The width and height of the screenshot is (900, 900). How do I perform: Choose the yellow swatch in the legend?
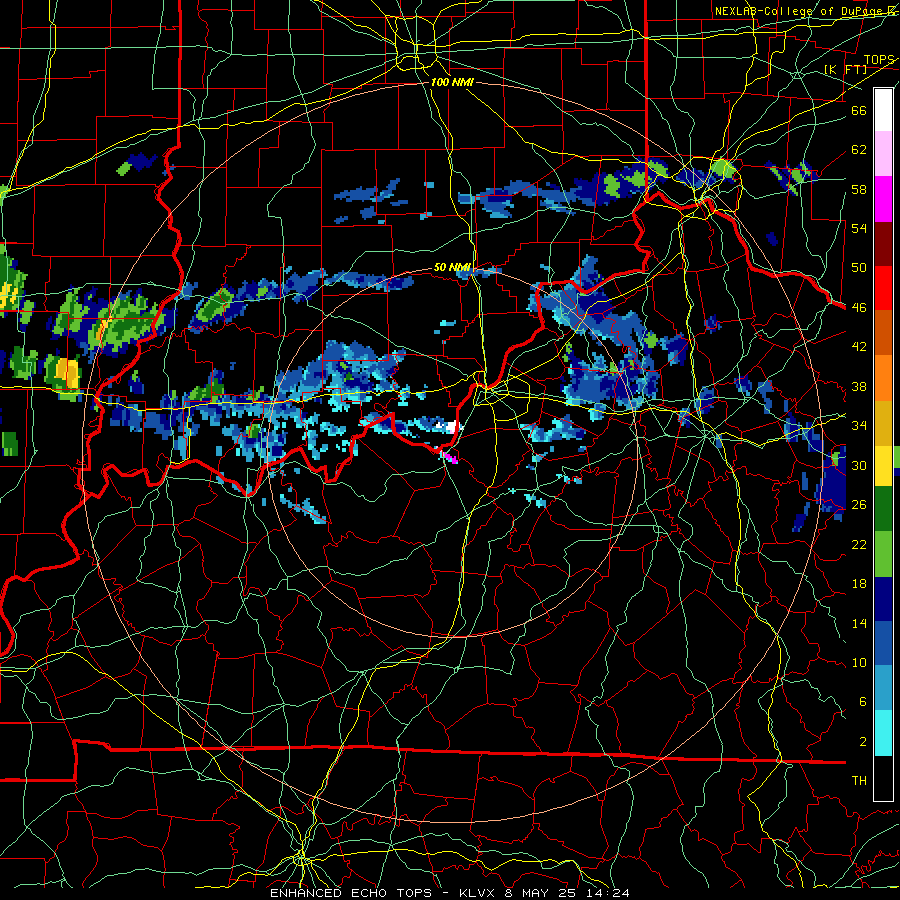(883, 465)
